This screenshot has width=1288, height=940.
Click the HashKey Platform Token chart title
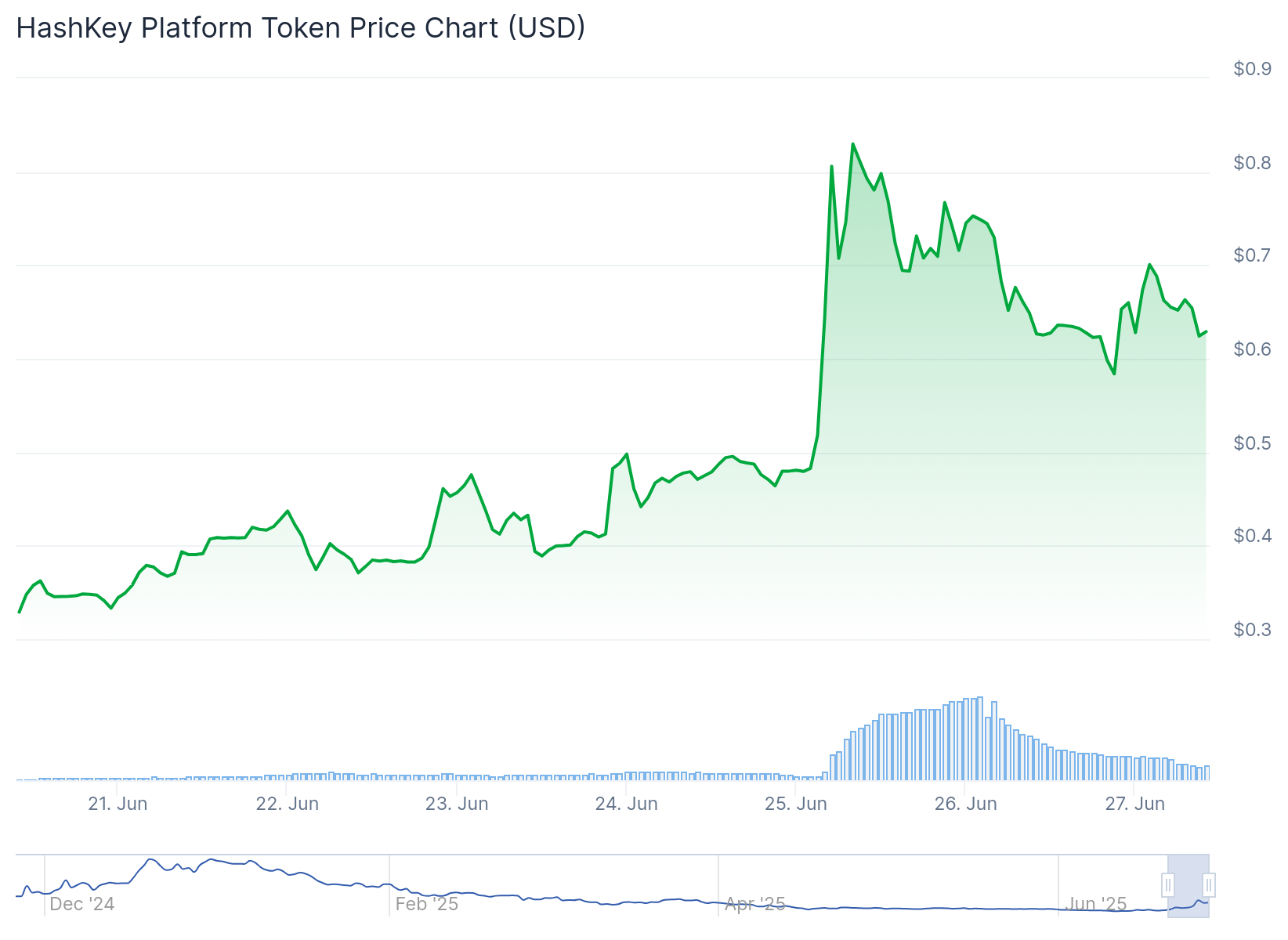click(301, 28)
